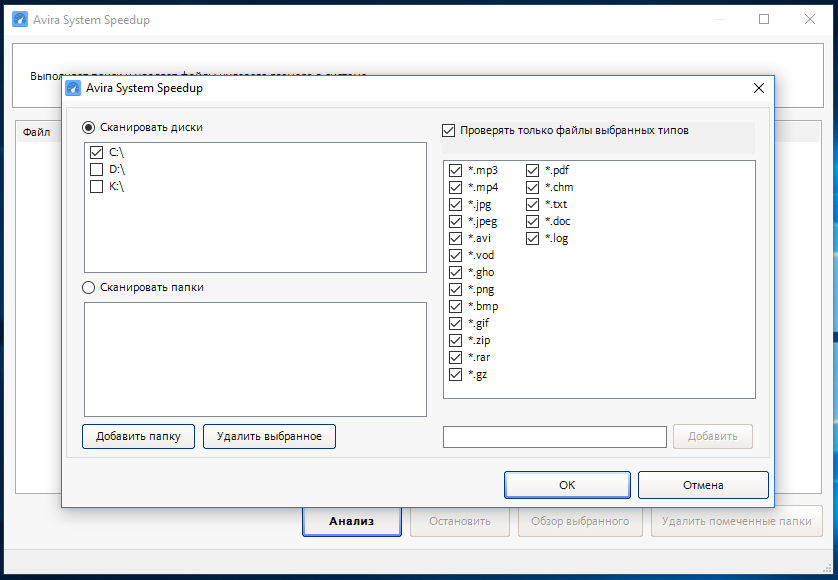838x580 pixels.
Task: Close the main Avira System Speedup window
Action: point(810,19)
